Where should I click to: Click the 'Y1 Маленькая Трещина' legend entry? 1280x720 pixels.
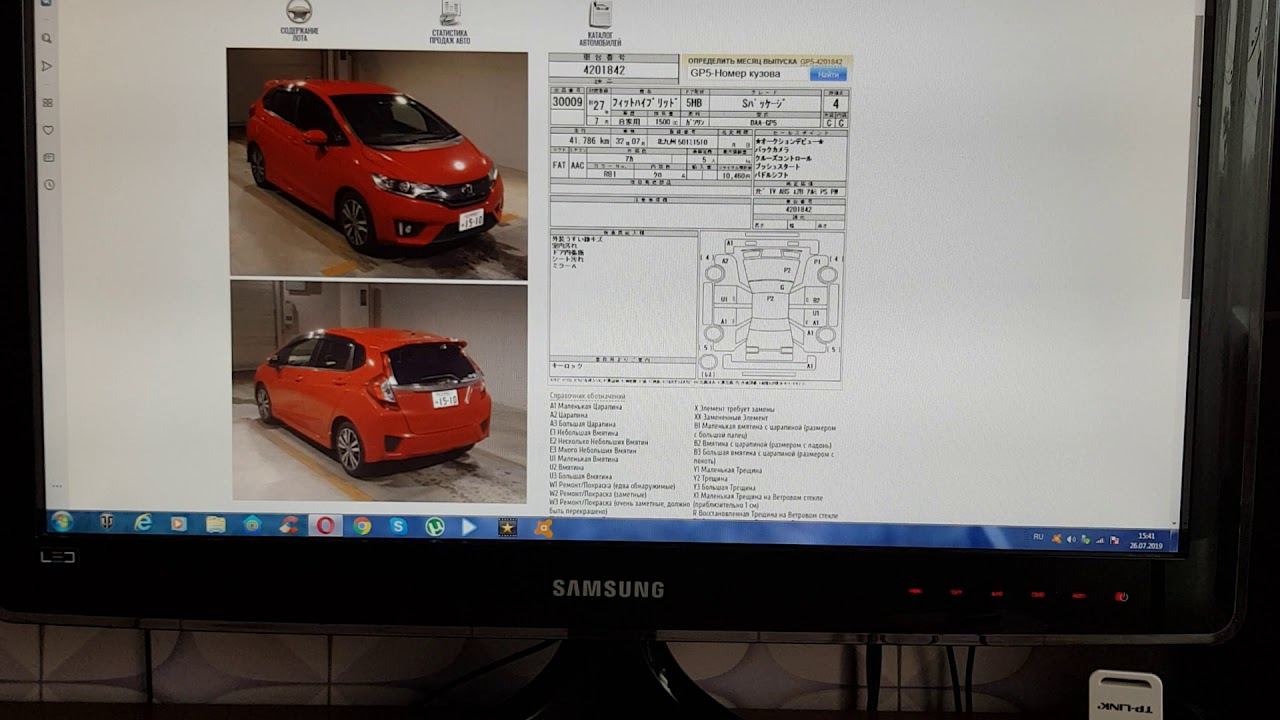(x=728, y=470)
